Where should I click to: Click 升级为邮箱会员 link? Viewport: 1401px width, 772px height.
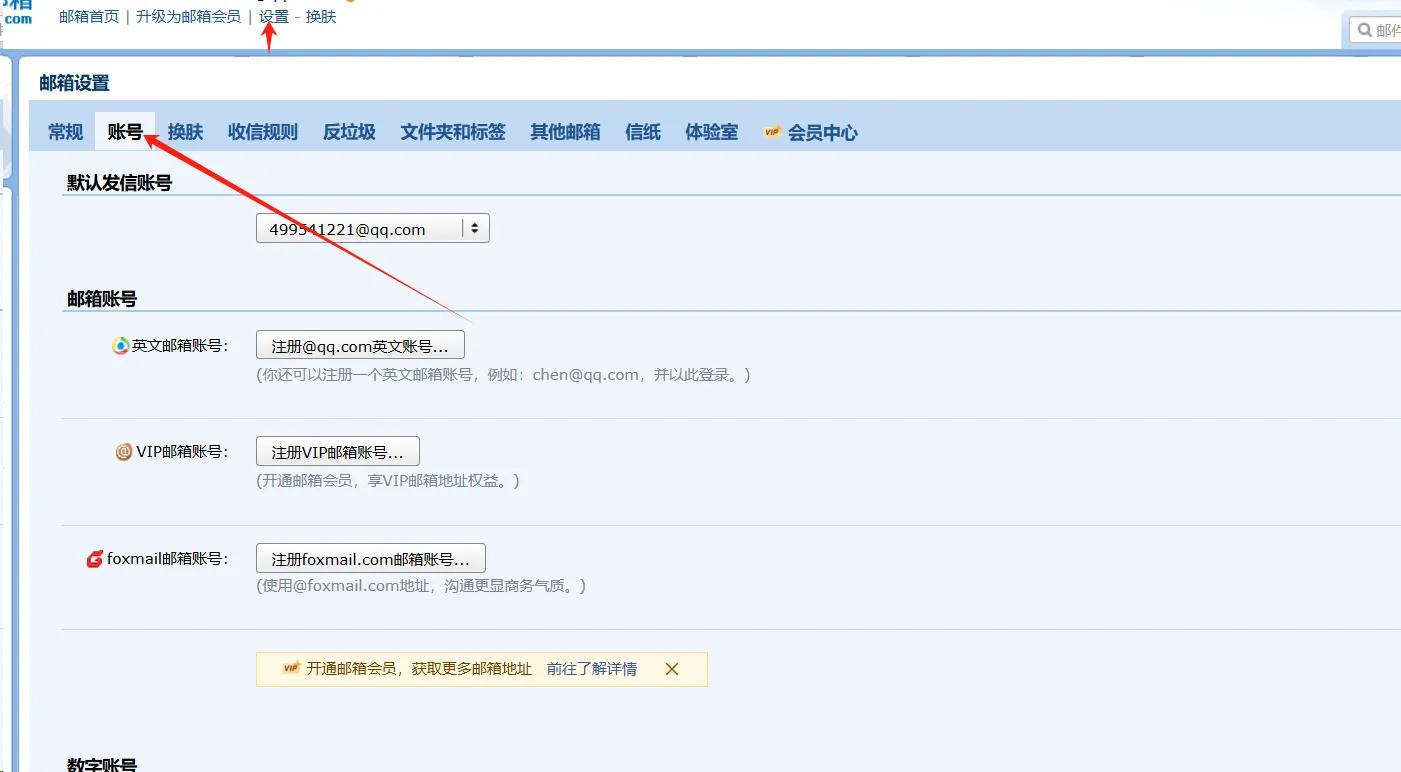click(189, 17)
